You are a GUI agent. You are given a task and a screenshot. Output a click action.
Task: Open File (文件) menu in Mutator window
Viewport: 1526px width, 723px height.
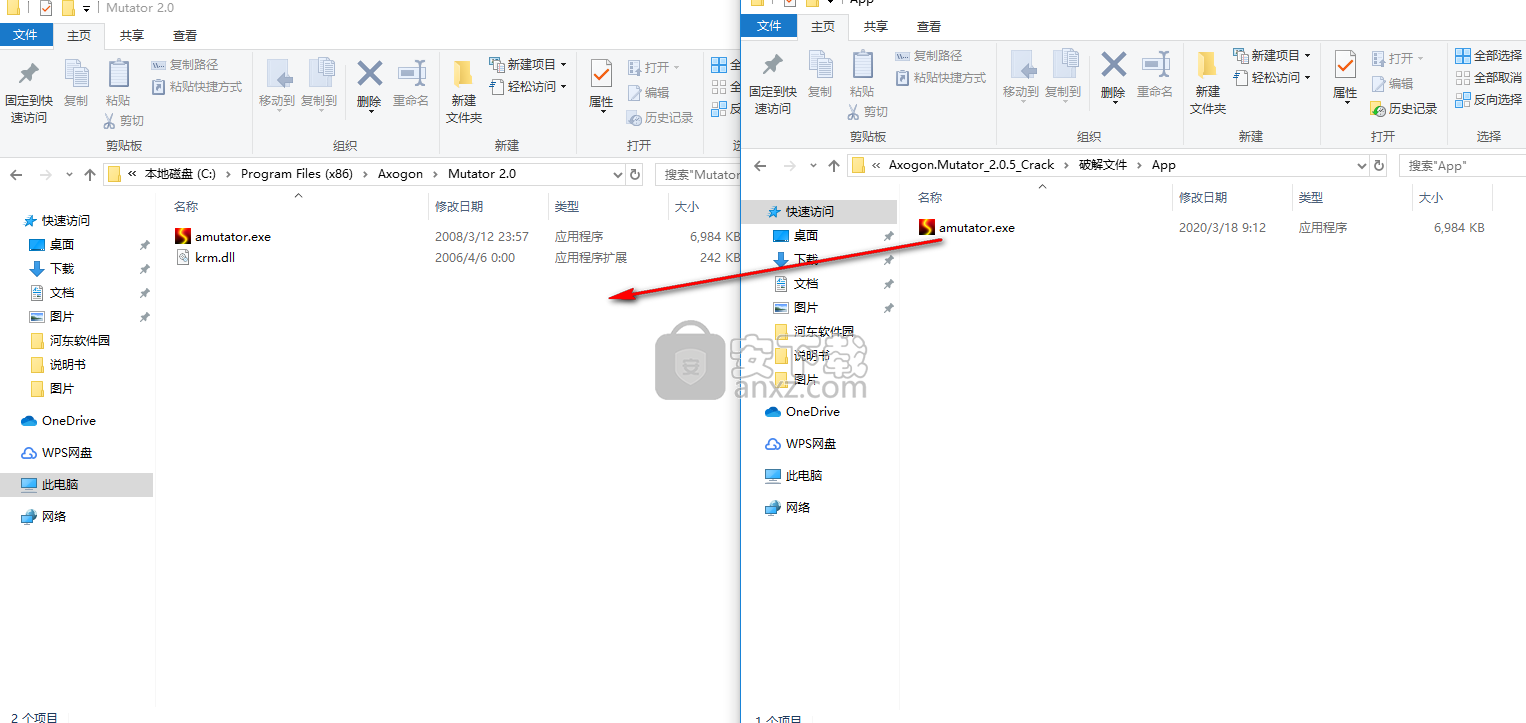coord(26,35)
